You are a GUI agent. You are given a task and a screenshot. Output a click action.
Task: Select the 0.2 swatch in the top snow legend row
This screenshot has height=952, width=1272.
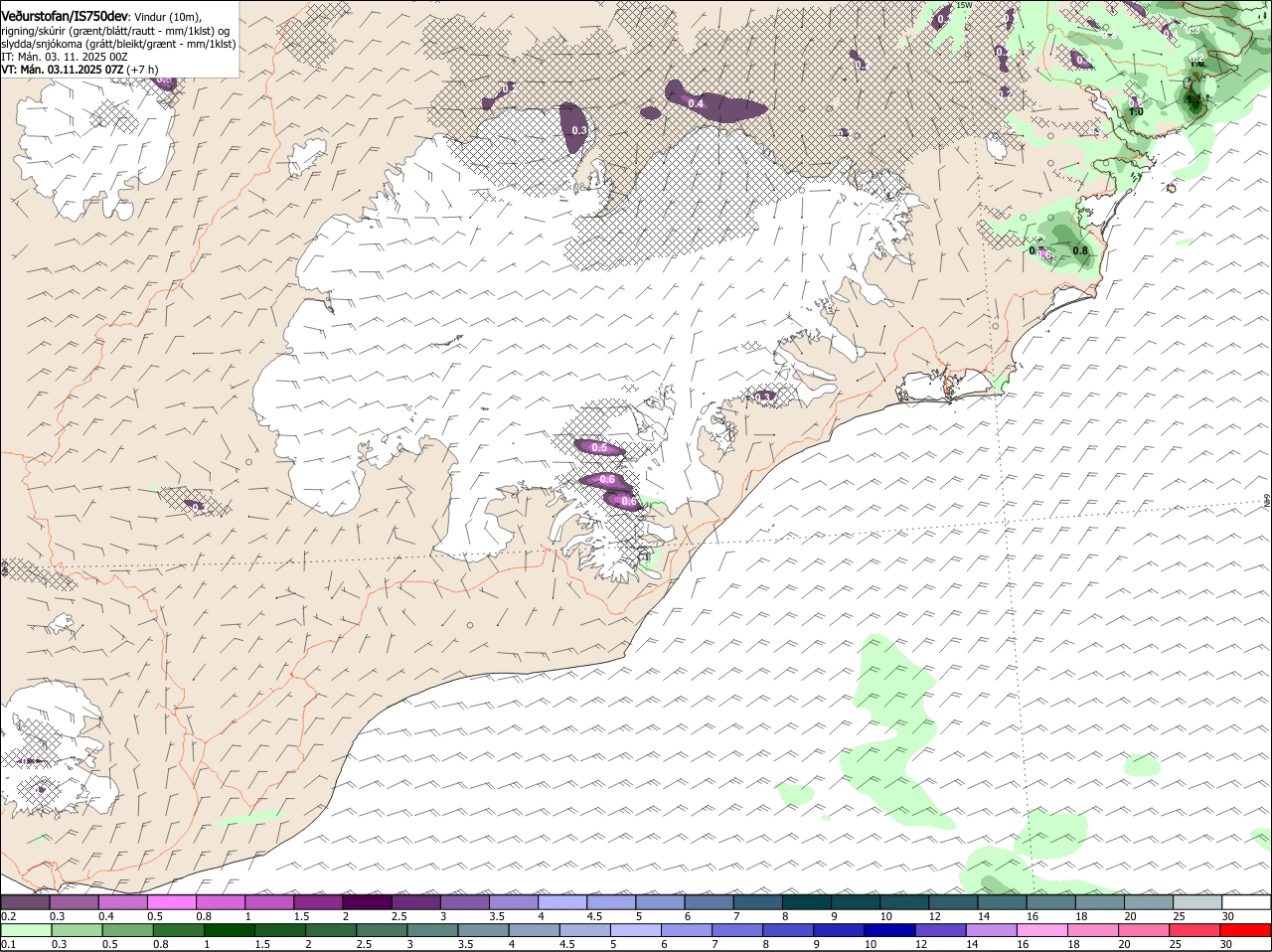[x=25, y=902]
